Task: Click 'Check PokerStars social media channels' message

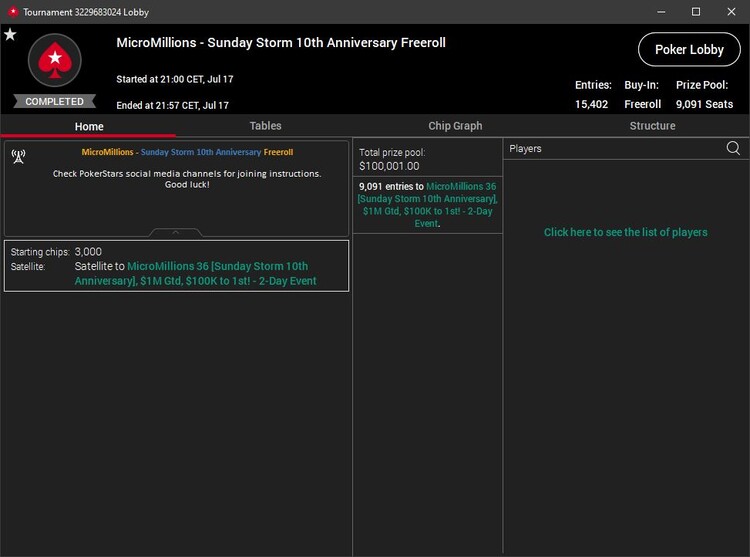Action: (x=187, y=179)
